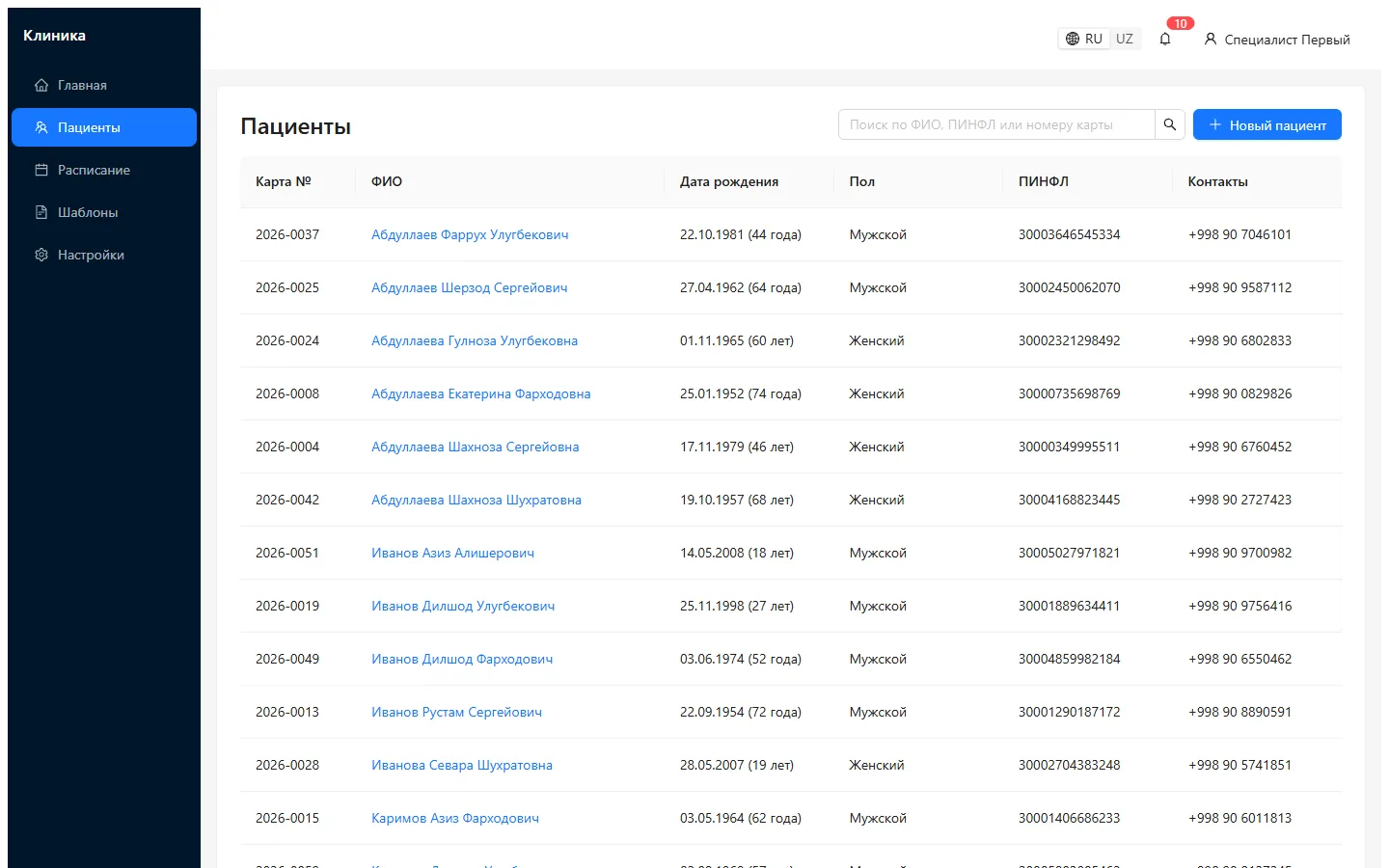Focus the patient search field

click(x=996, y=124)
